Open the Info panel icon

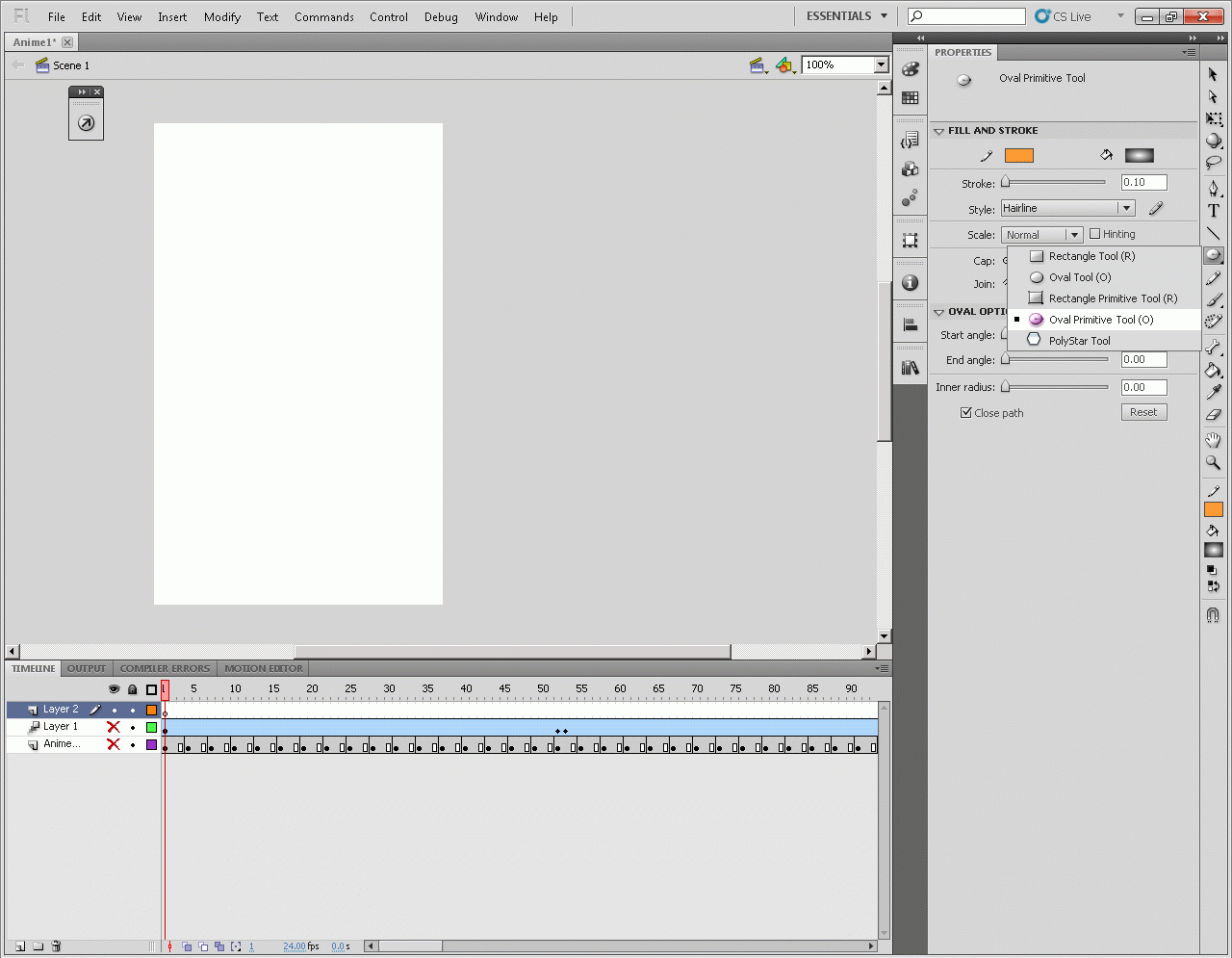[x=910, y=283]
